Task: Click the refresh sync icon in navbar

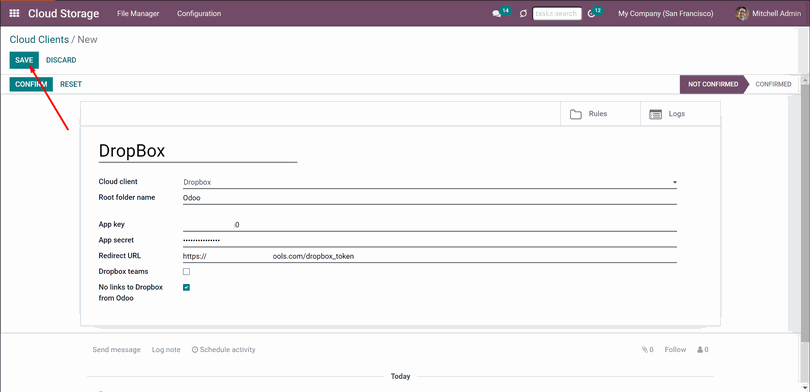Action: tap(523, 14)
